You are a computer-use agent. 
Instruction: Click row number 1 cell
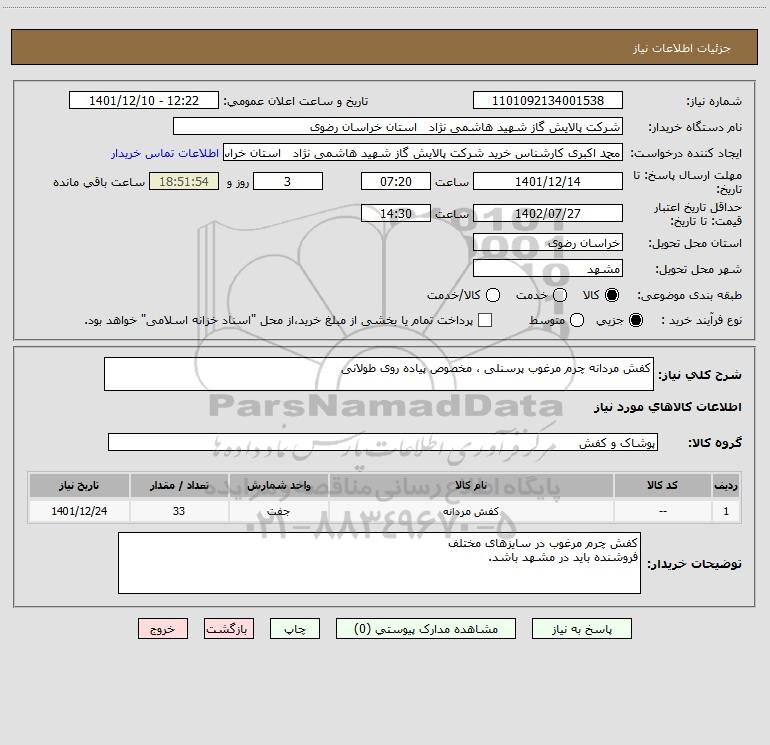point(726,511)
